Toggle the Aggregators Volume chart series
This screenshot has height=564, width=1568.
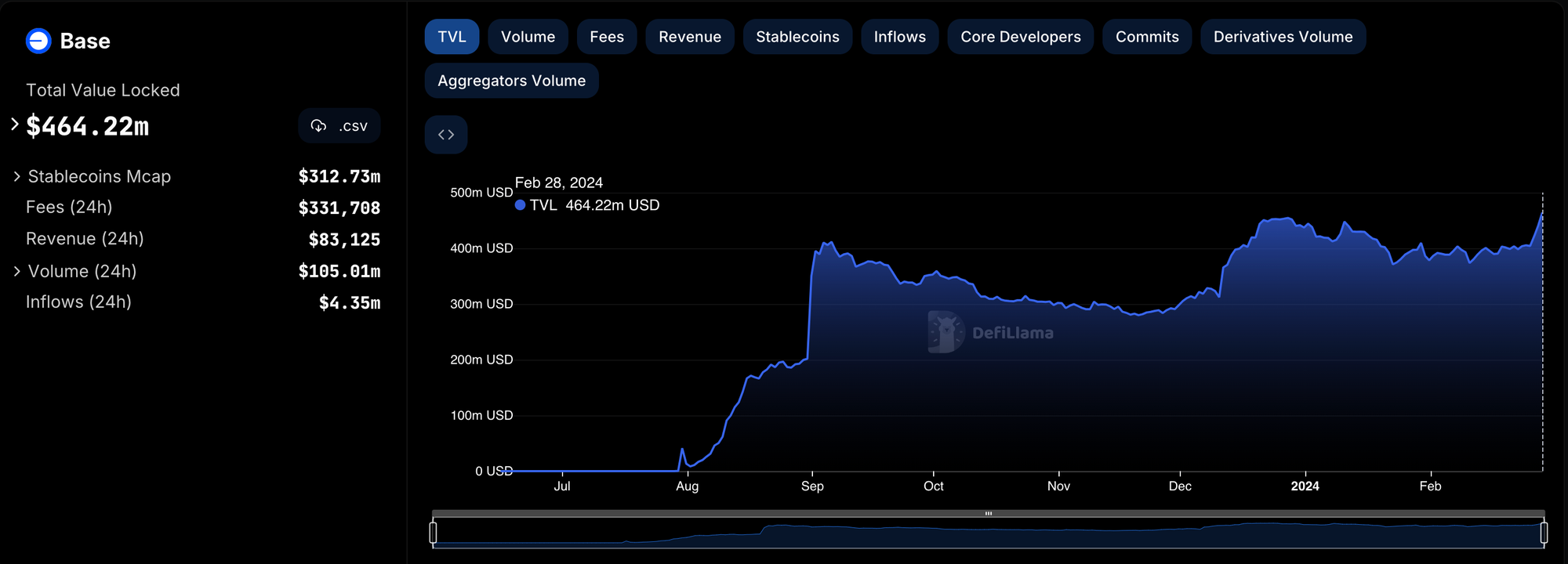click(512, 81)
